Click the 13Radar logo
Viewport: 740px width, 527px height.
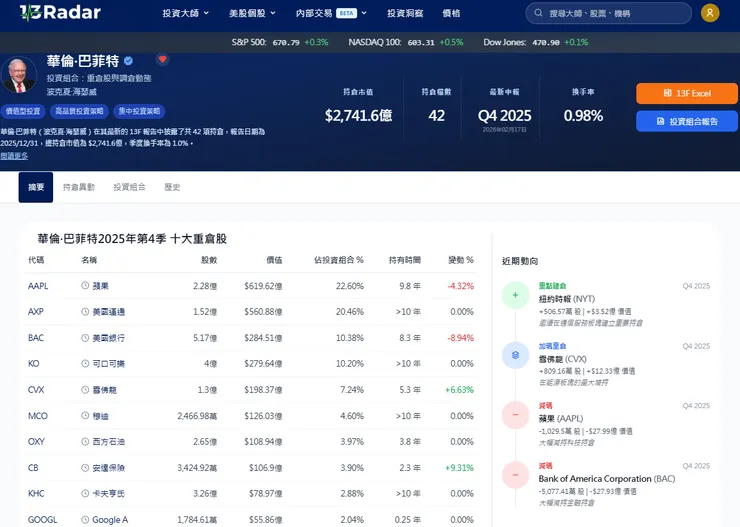60,13
